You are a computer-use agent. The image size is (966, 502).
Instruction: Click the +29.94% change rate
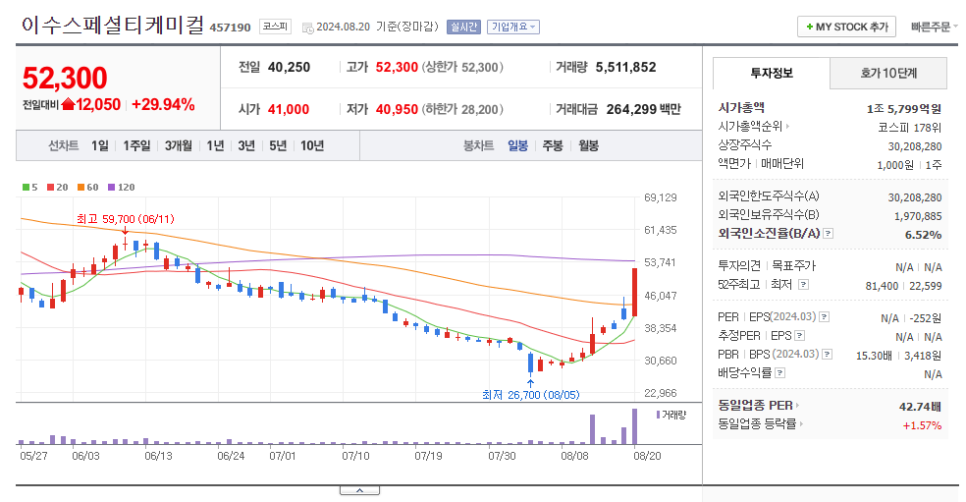coord(163,105)
